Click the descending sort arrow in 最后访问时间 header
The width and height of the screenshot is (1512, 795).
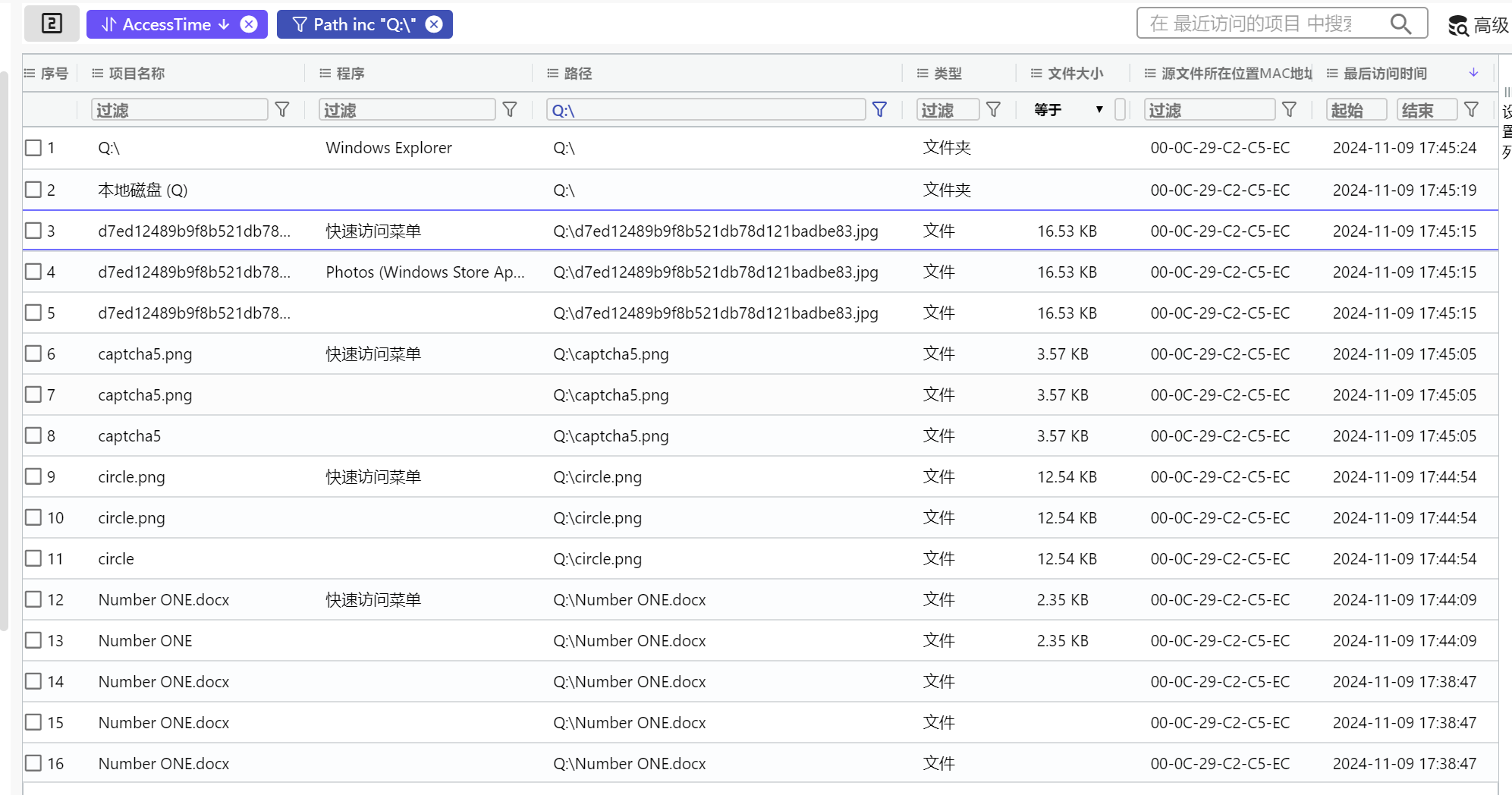pyautogui.click(x=1473, y=73)
